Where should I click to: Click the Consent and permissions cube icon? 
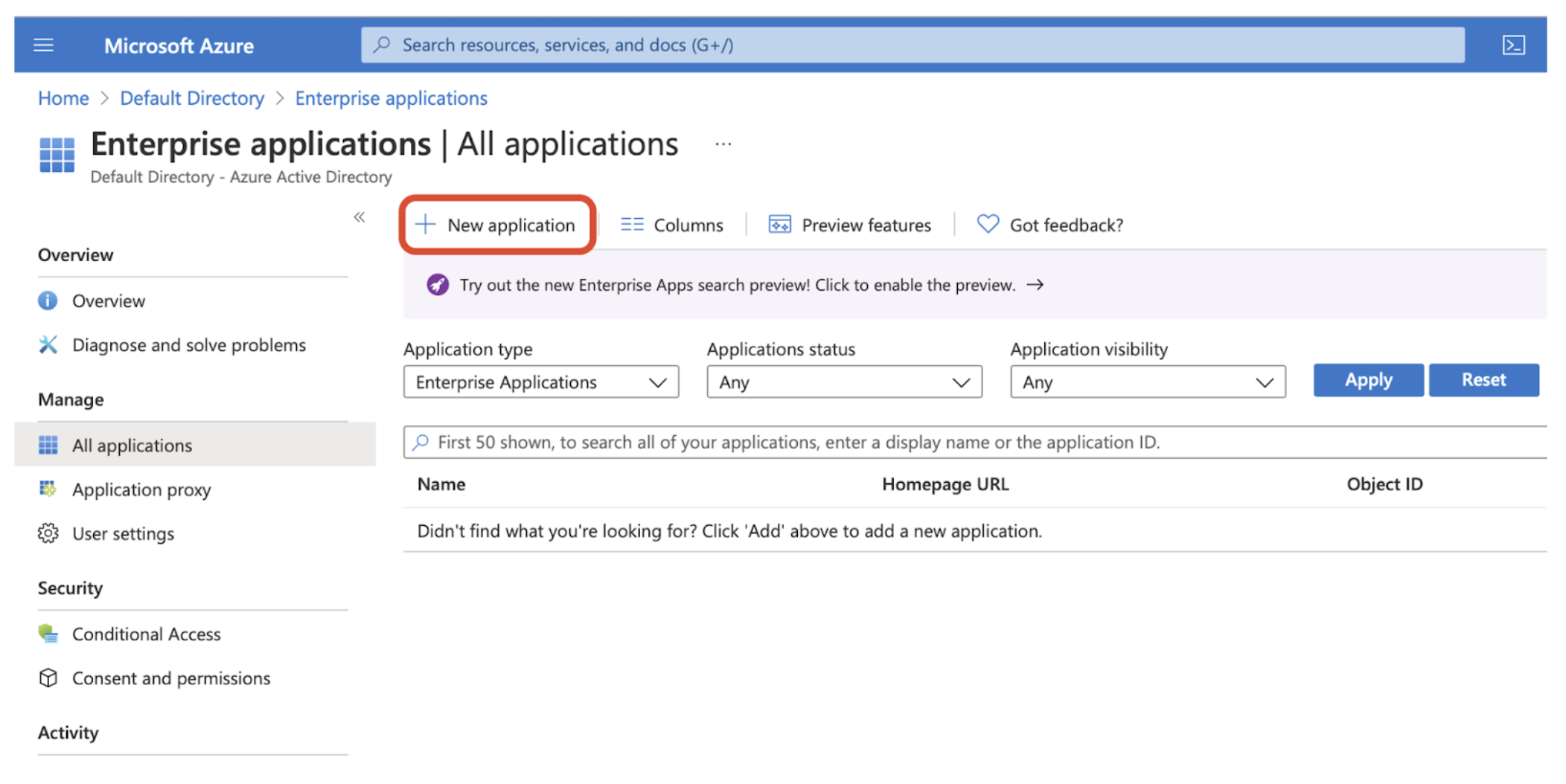coord(48,678)
